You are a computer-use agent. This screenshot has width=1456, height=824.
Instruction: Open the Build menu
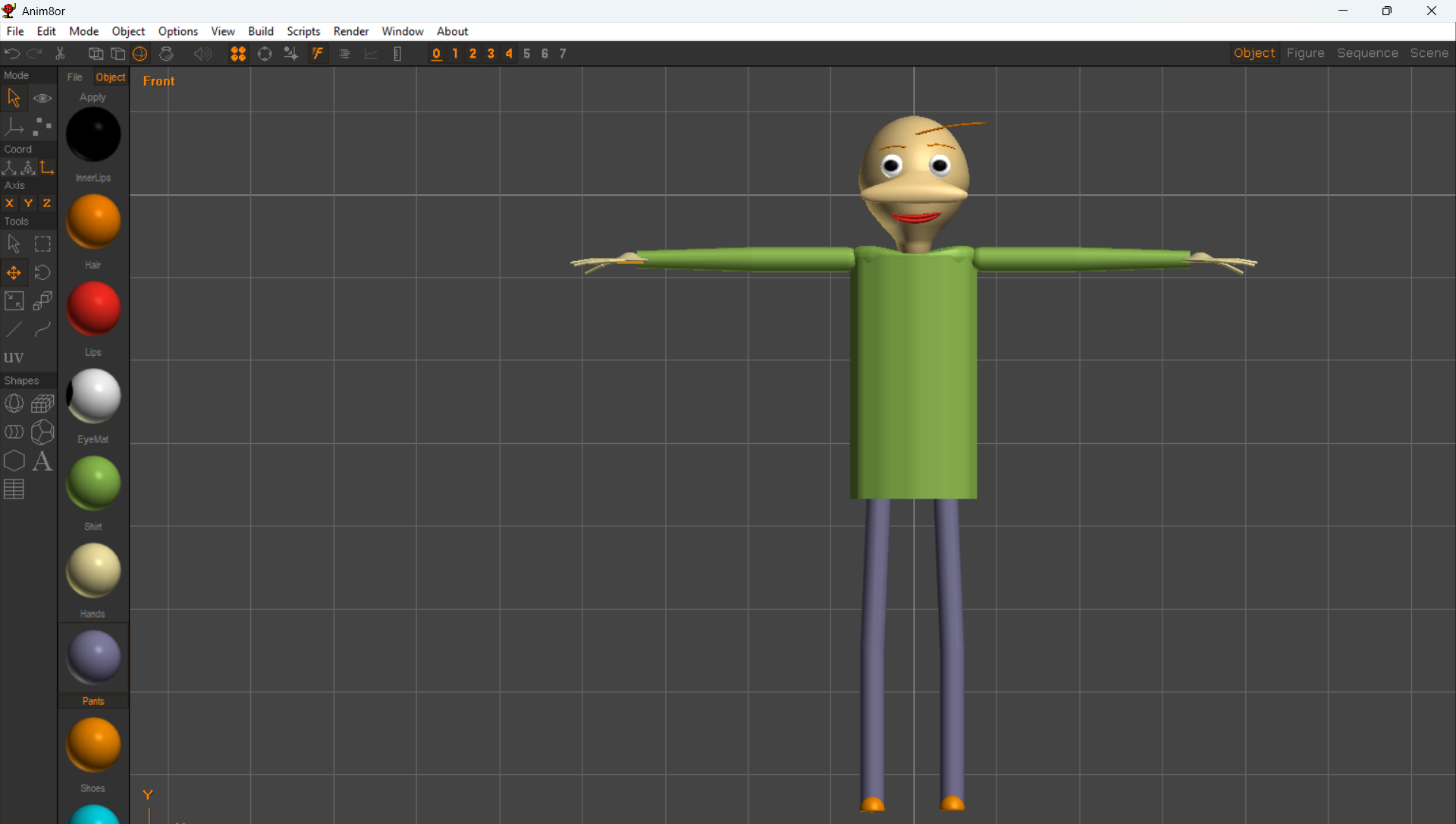click(260, 31)
